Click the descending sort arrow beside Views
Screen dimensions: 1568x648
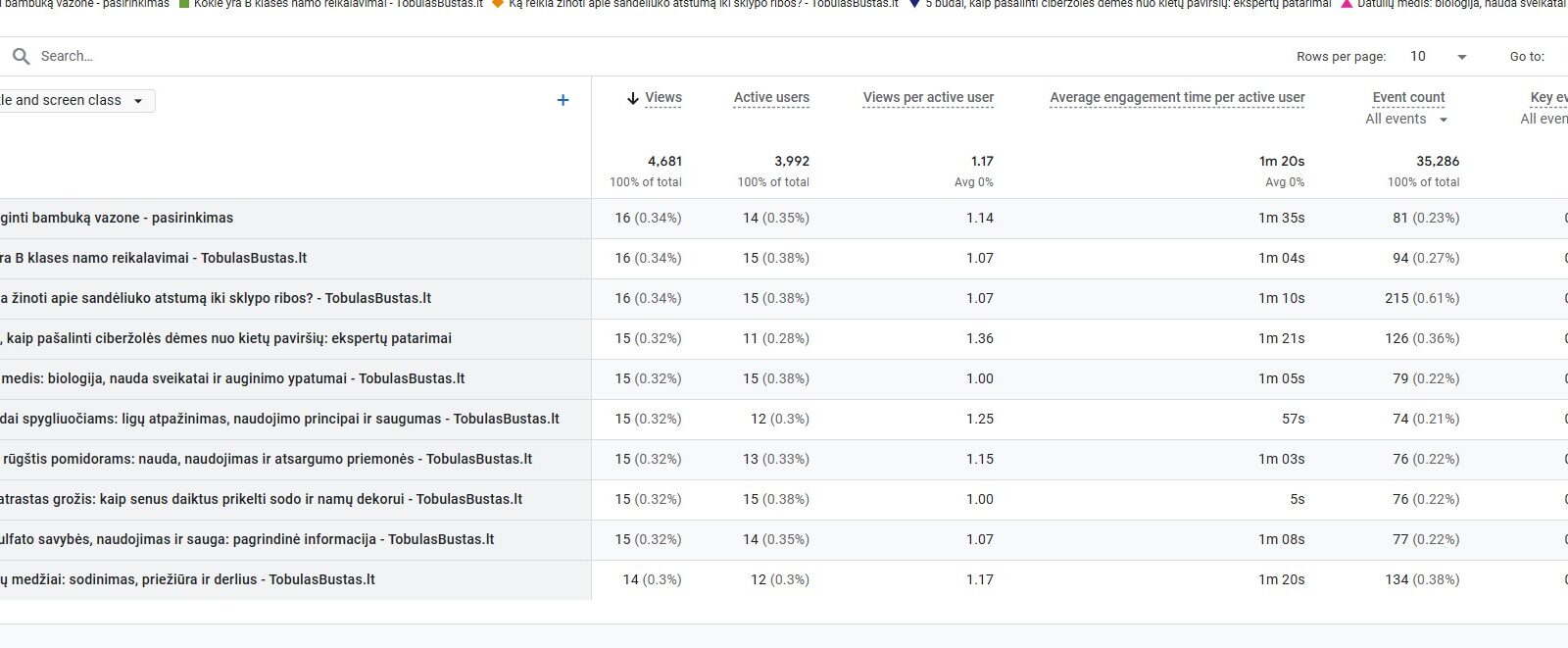click(632, 98)
